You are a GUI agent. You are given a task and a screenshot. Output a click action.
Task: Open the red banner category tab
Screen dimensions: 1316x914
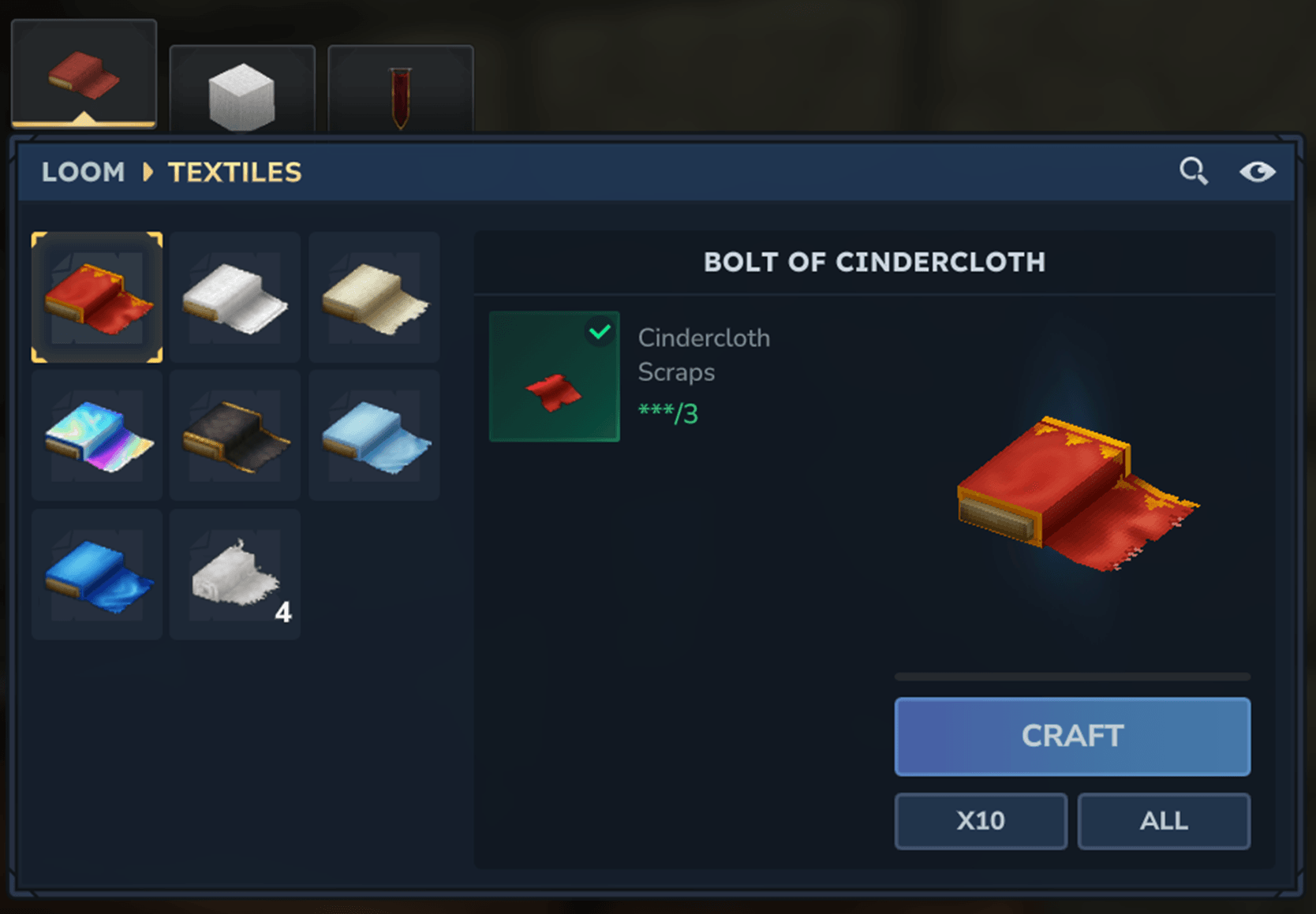pyautogui.click(x=401, y=88)
